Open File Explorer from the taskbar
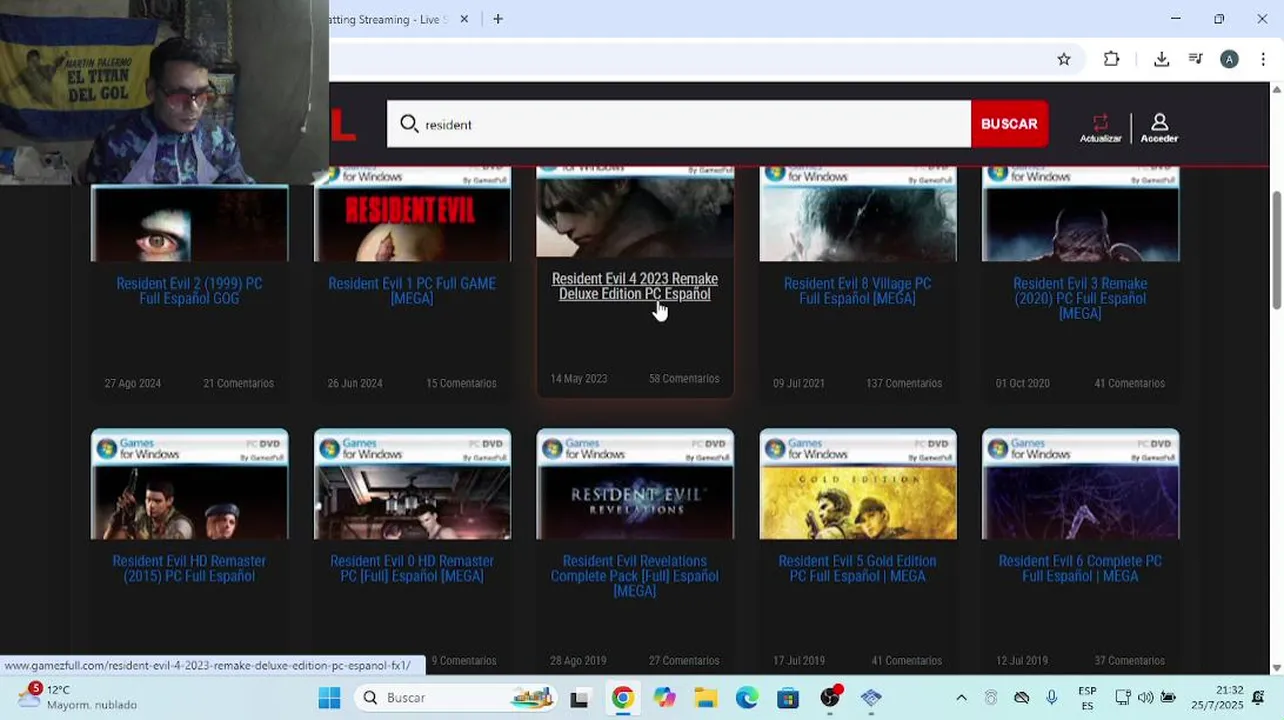 (x=705, y=698)
